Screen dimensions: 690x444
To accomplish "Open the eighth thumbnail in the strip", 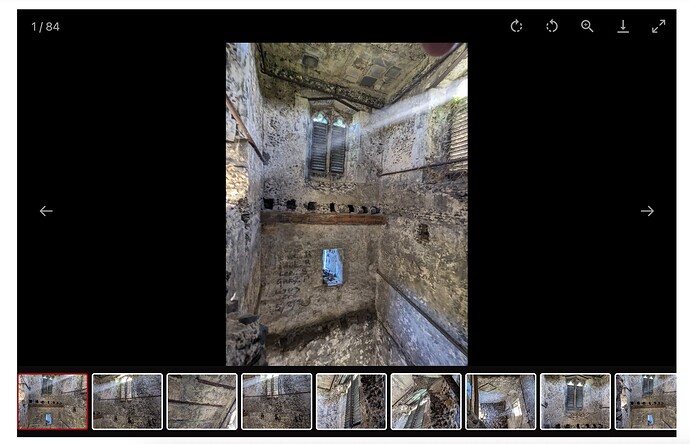I will [x=575, y=401].
